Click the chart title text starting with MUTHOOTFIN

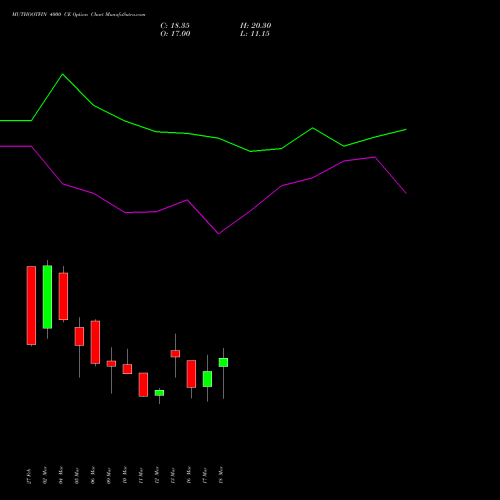(x=79, y=14)
